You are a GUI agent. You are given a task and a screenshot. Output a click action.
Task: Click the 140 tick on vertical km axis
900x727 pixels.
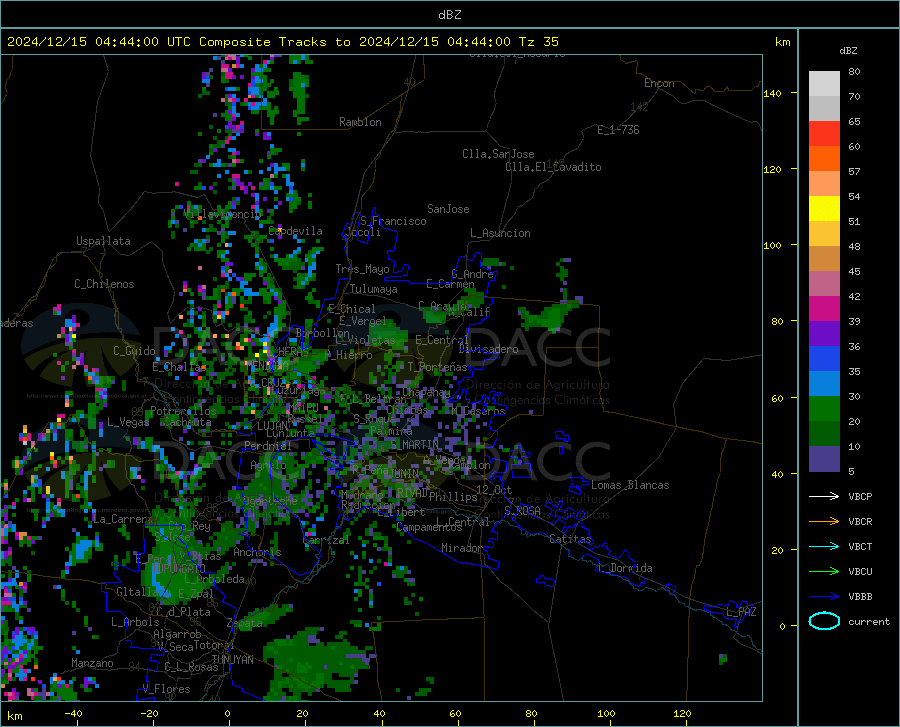[x=773, y=93]
